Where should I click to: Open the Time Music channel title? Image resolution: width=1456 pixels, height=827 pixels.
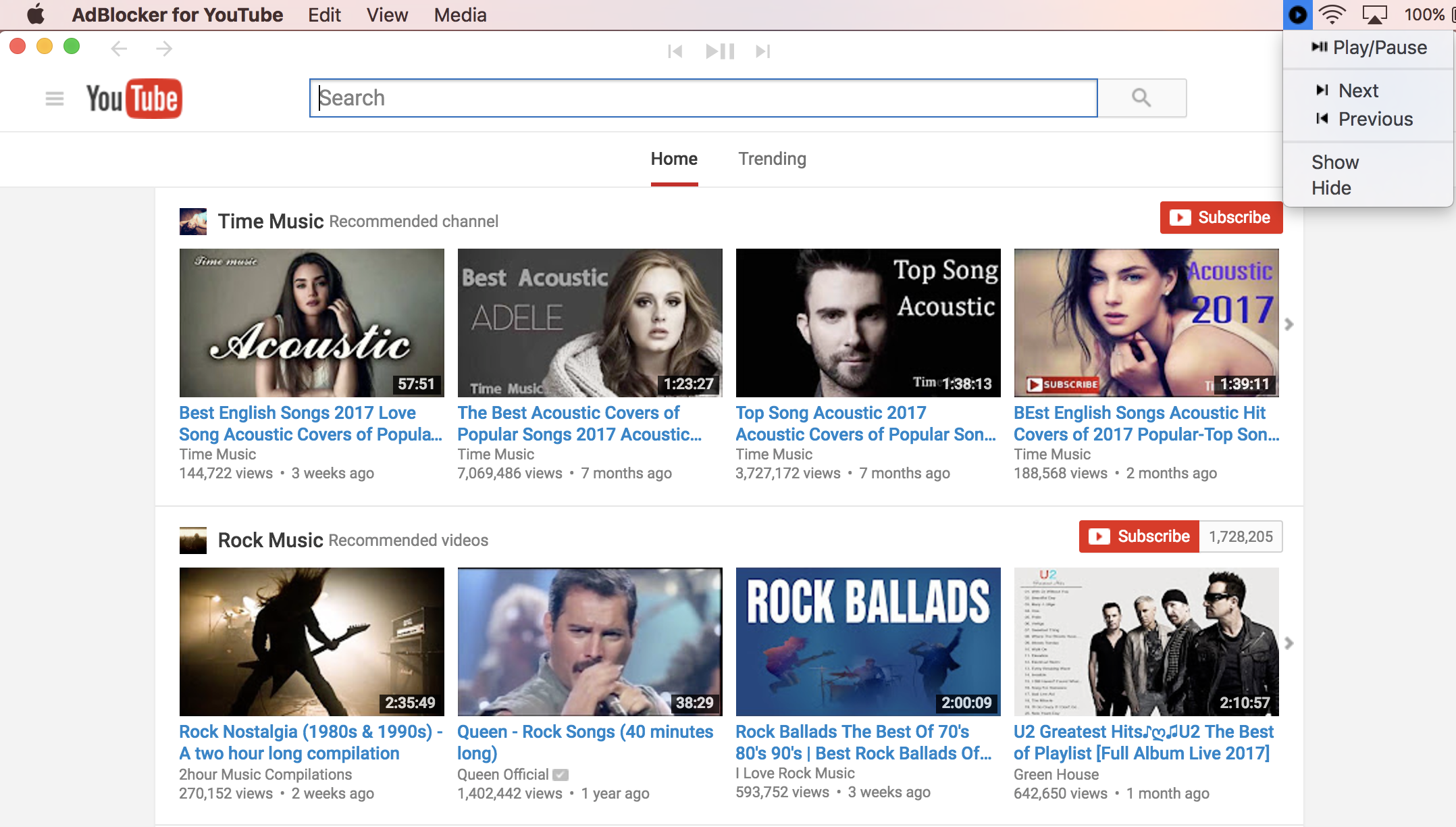[271, 221]
